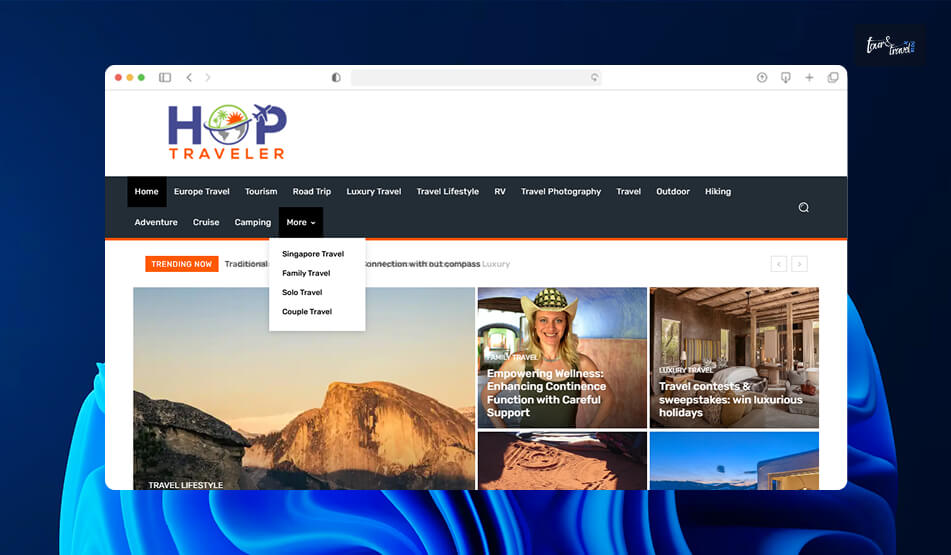This screenshot has height=555, width=951.
Task: Go to the Tourism section
Action: 261,192
